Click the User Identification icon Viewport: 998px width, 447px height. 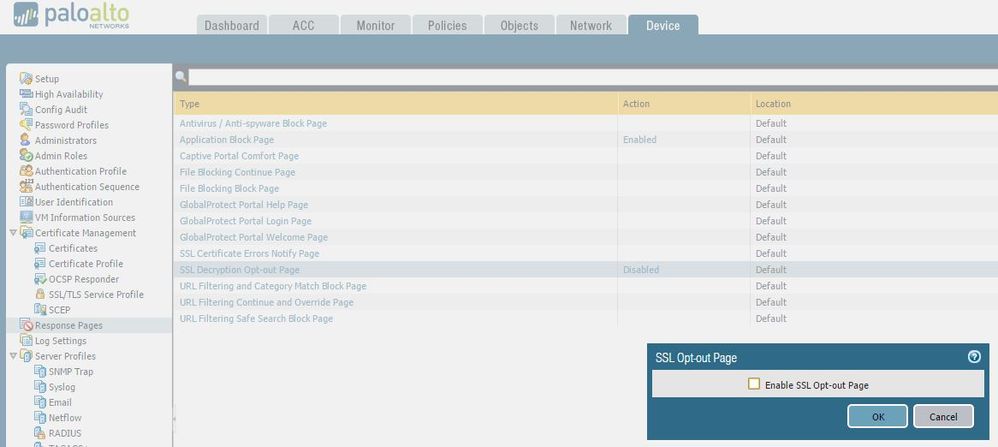click(25, 201)
